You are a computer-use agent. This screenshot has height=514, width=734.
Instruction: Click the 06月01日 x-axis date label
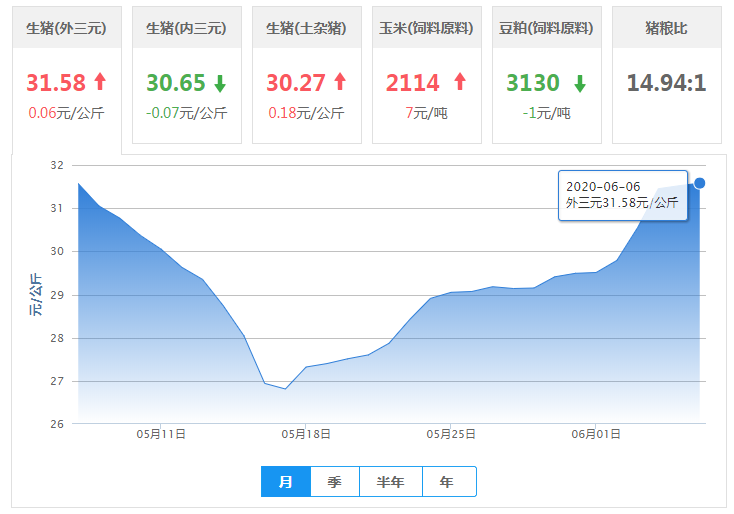coord(596,434)
